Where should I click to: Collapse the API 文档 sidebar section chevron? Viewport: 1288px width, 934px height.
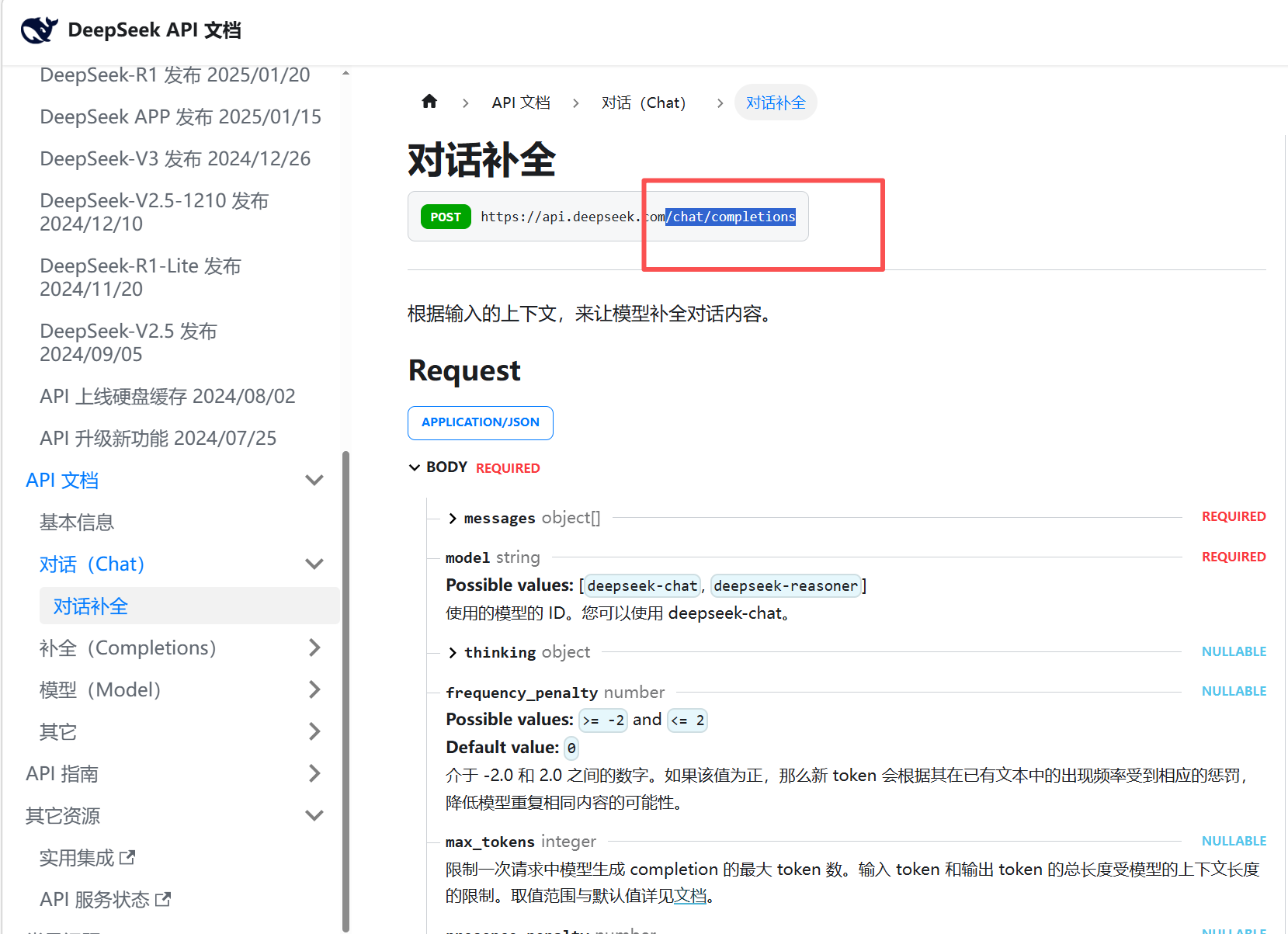click(314, 480)
